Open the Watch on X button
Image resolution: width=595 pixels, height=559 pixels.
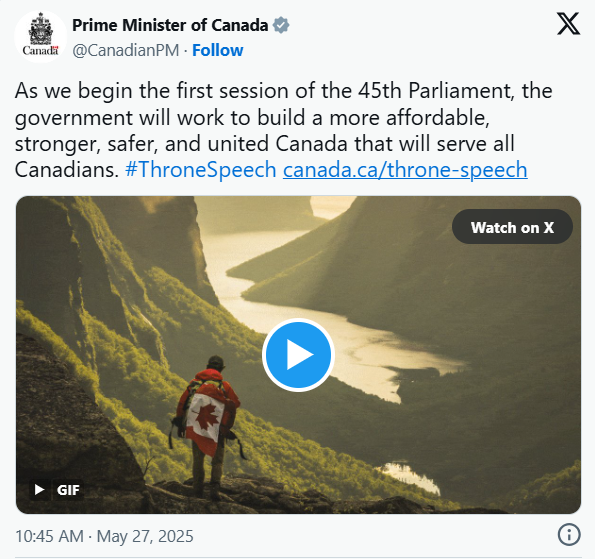(512, 227)
